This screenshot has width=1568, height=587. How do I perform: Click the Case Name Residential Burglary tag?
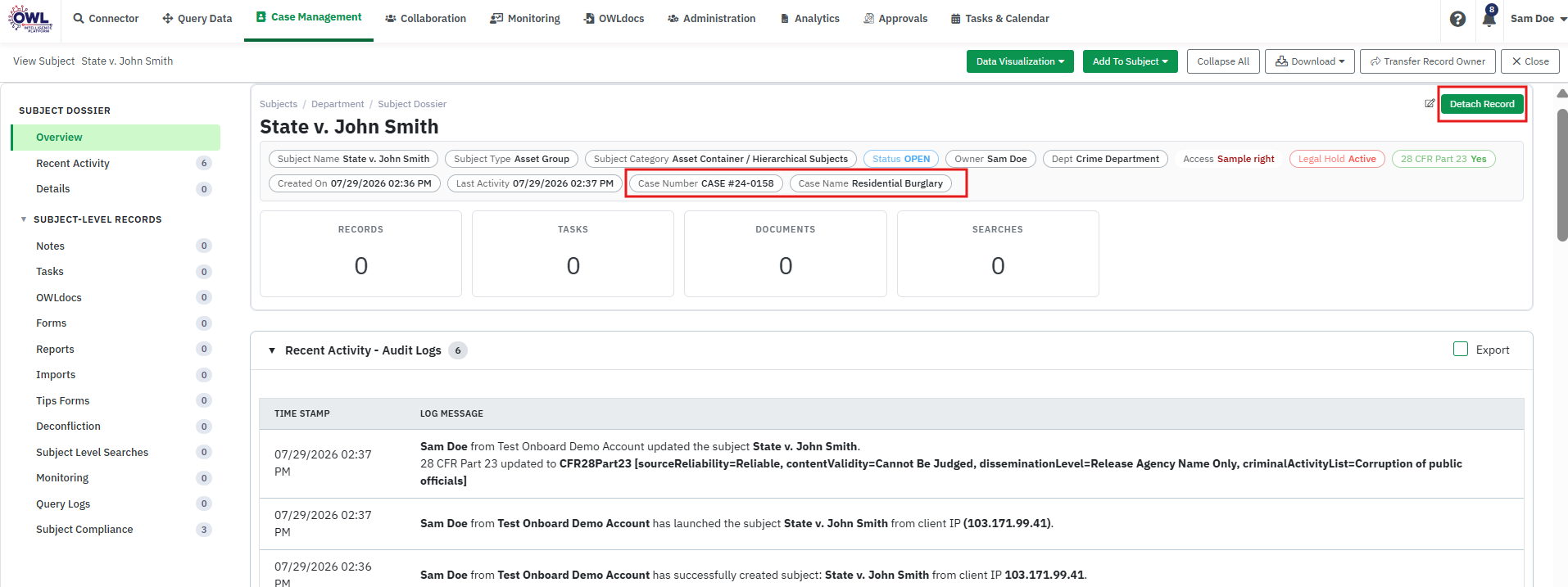[x=871, y=183]
